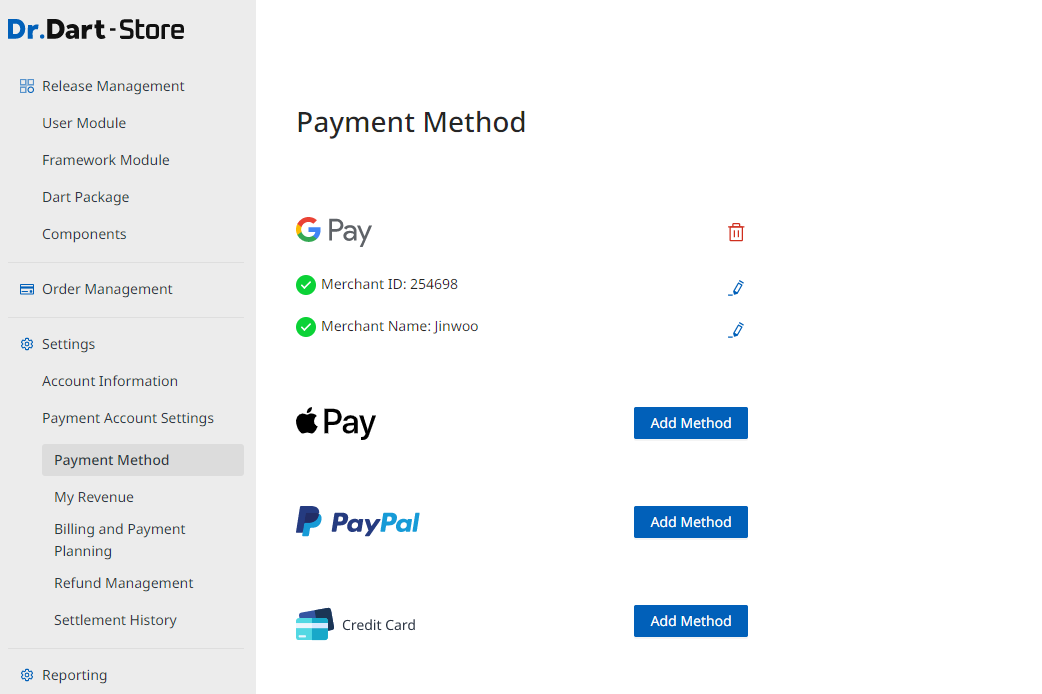Open Release Management section
This screenshot has height=694, width=1042.
[113, 86]
